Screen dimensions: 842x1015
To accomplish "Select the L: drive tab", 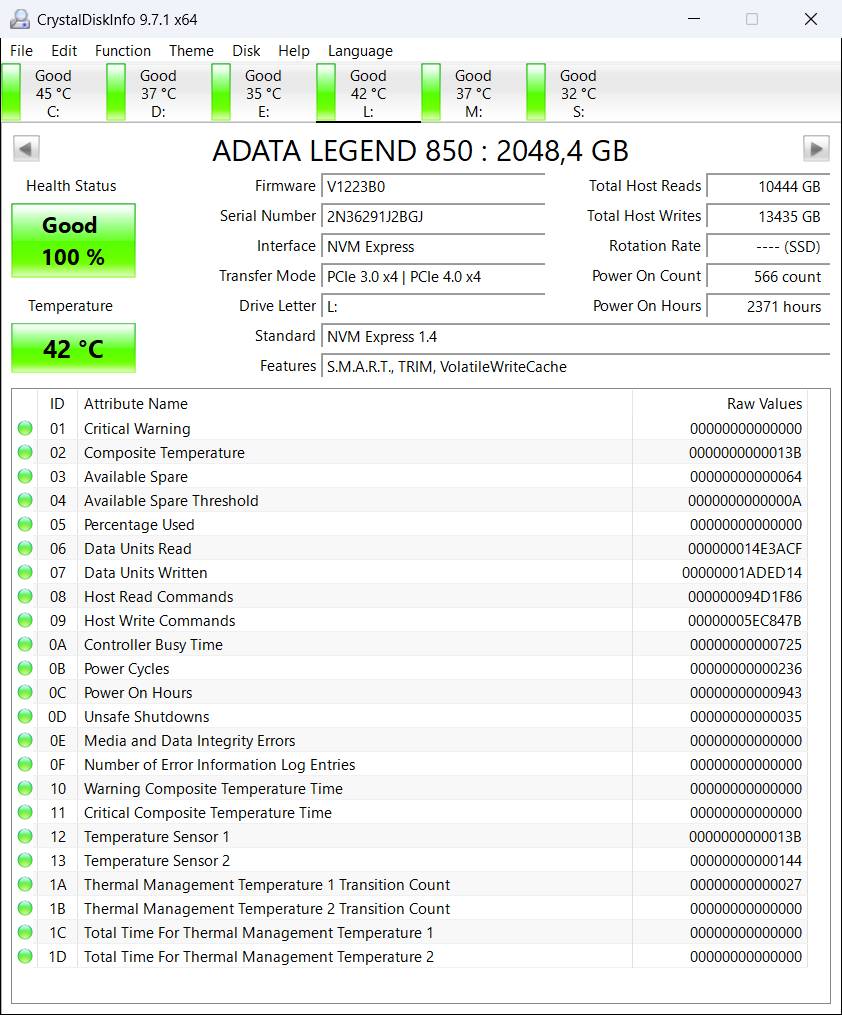I will coord(368,93).
